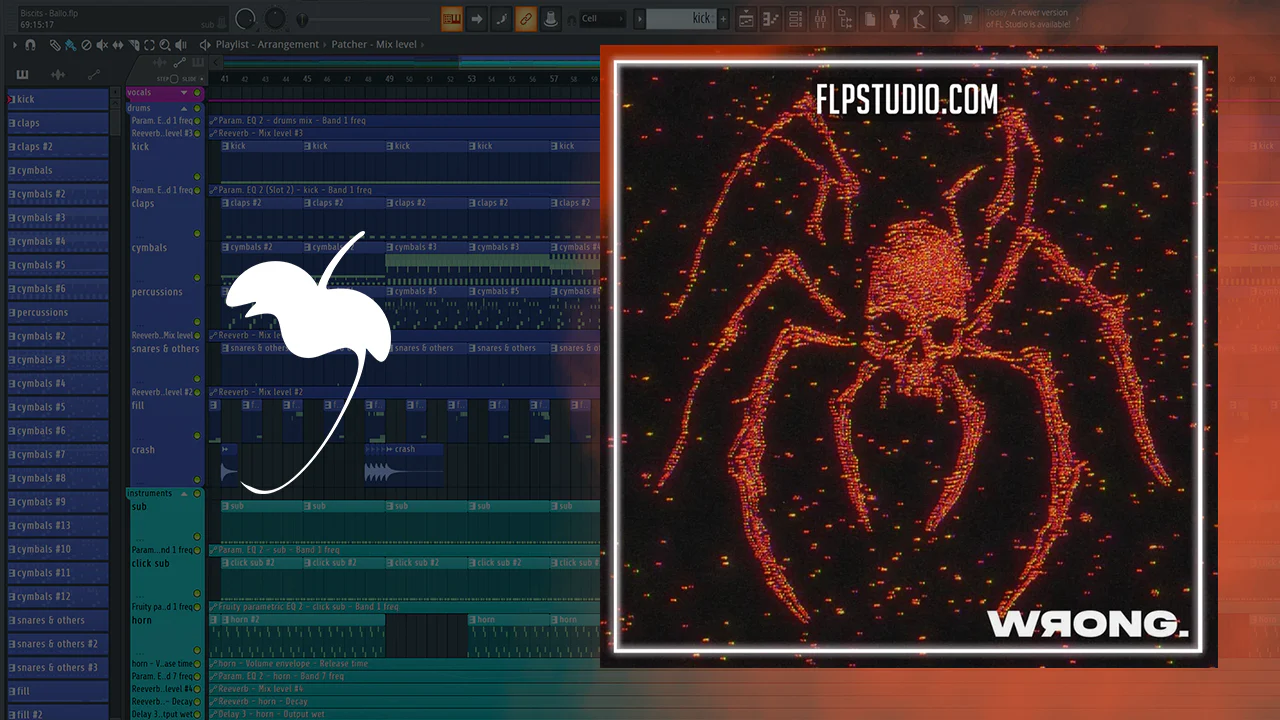Click bar 49 on the playlist timeline
Image resolution: width=1280 pixels, height=720 pixels.
click(389, 79)
